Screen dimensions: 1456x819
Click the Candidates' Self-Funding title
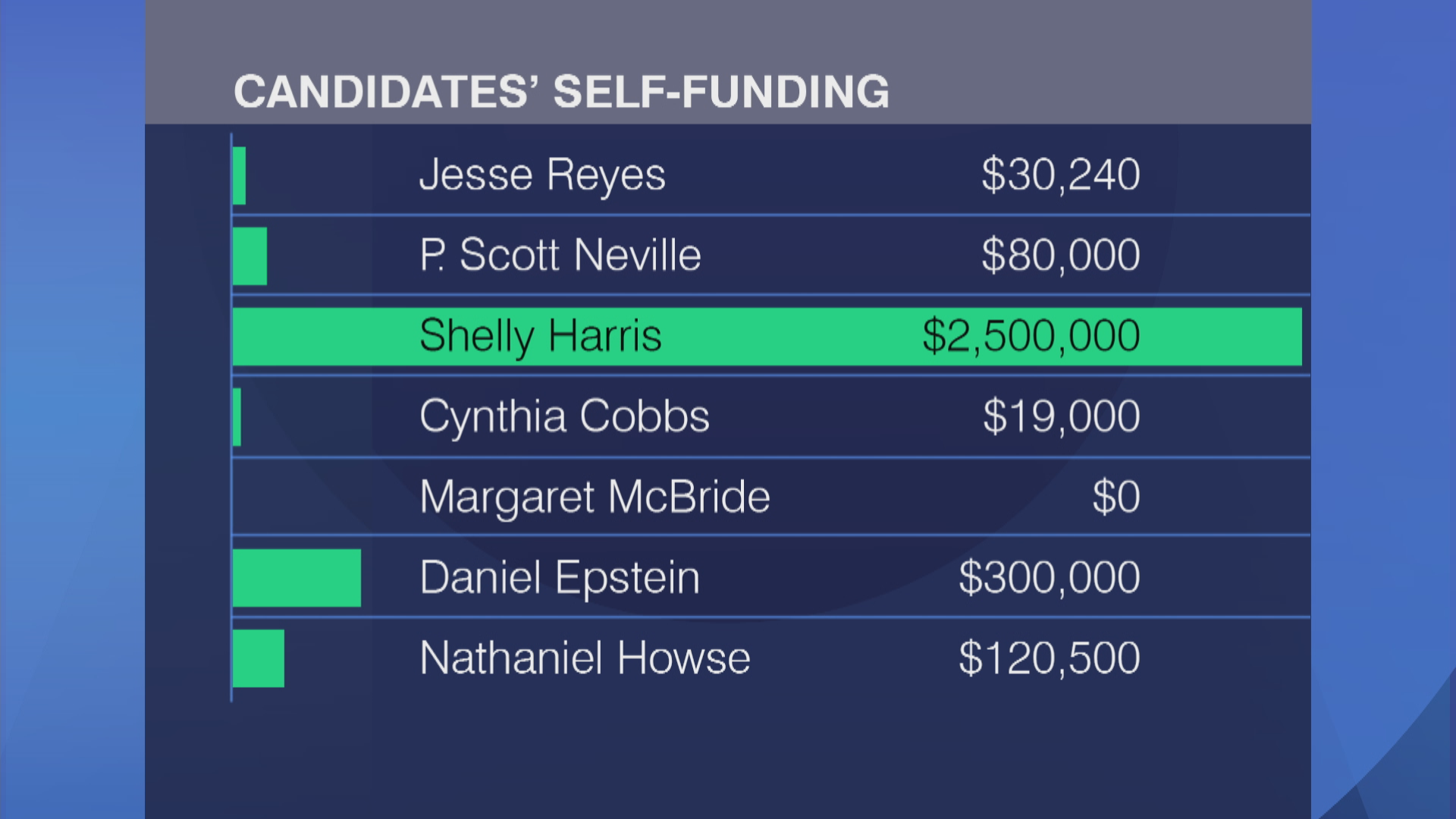coord(561,92)
